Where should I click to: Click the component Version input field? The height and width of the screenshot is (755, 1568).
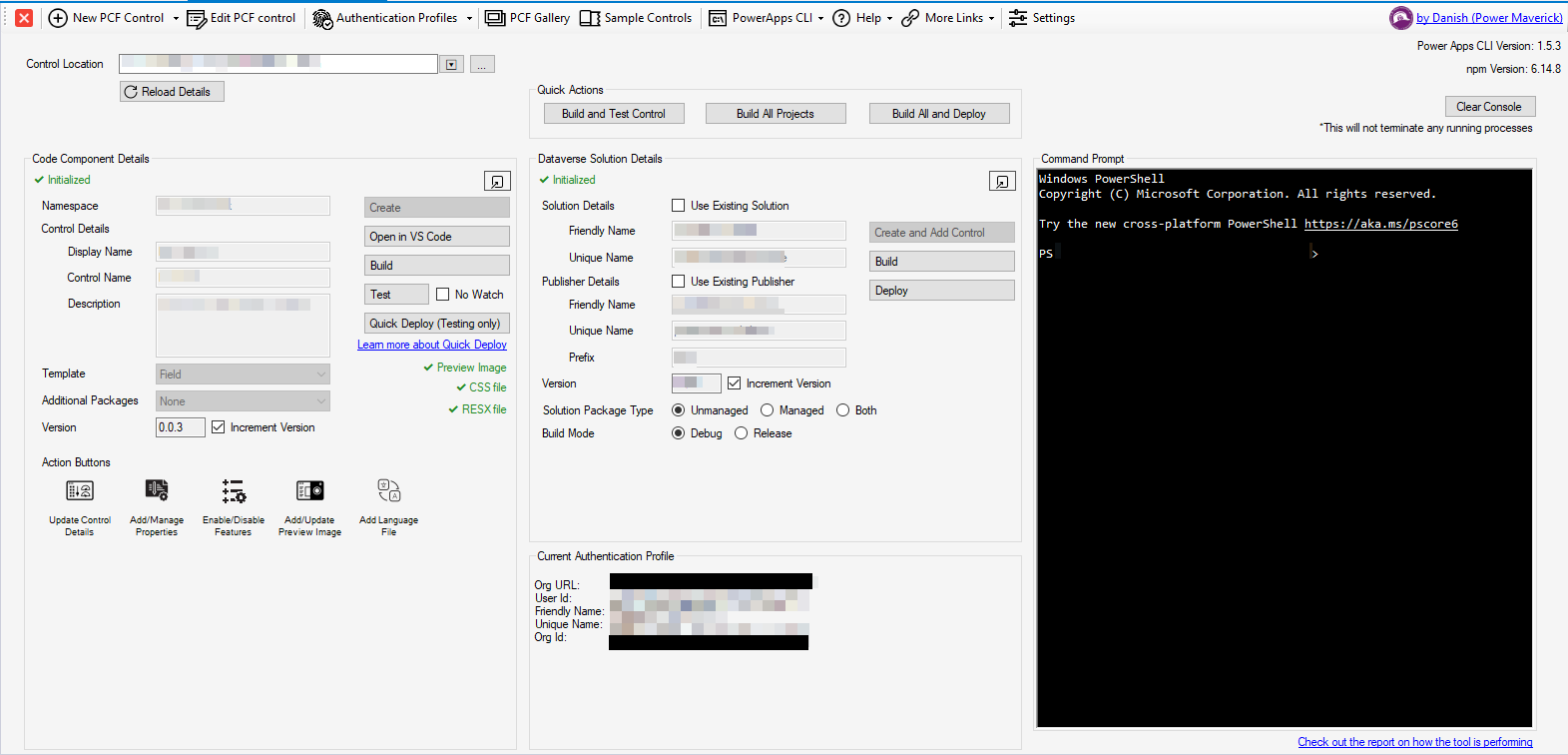click(181, 427)
